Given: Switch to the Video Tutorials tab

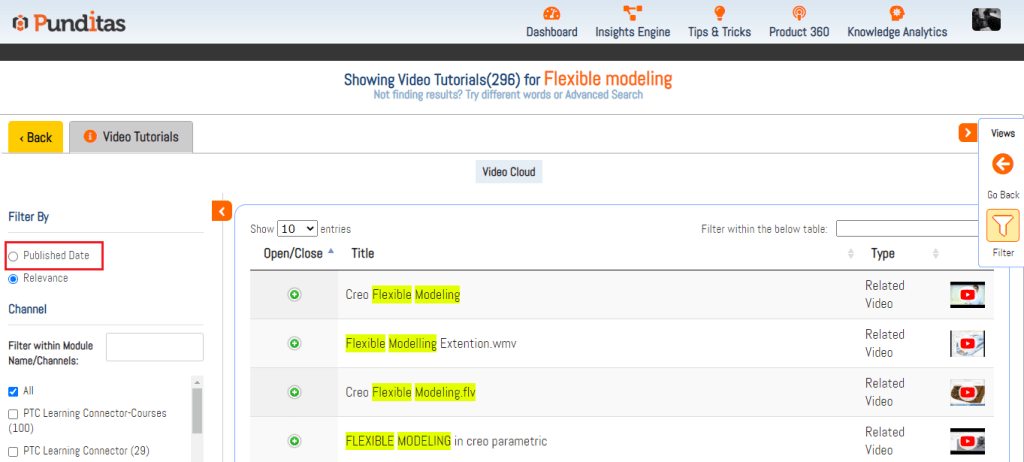Looking at the screenshot, I should (x=130, y=137).
